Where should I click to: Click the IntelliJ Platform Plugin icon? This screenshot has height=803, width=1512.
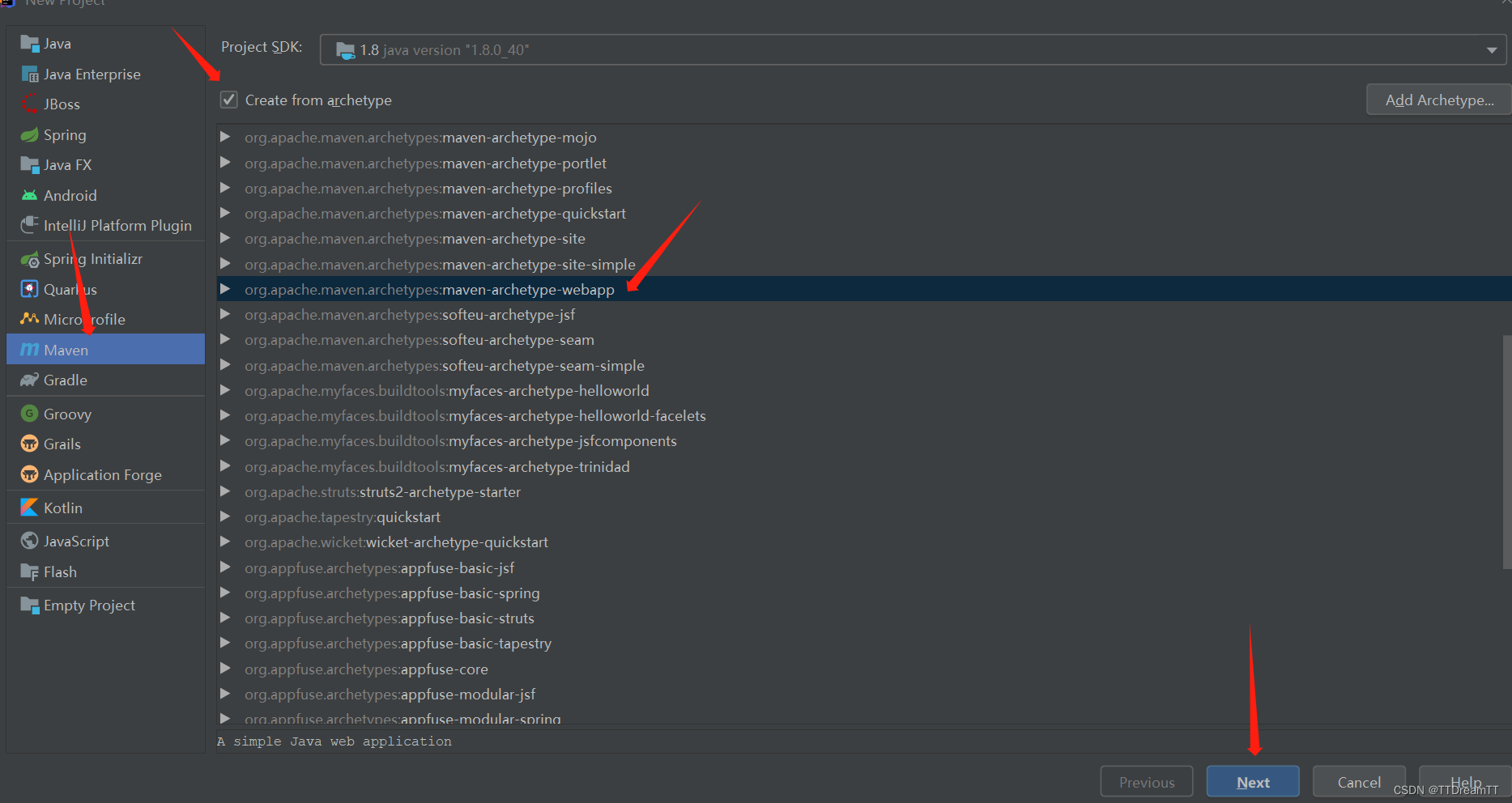coord(30,225)
